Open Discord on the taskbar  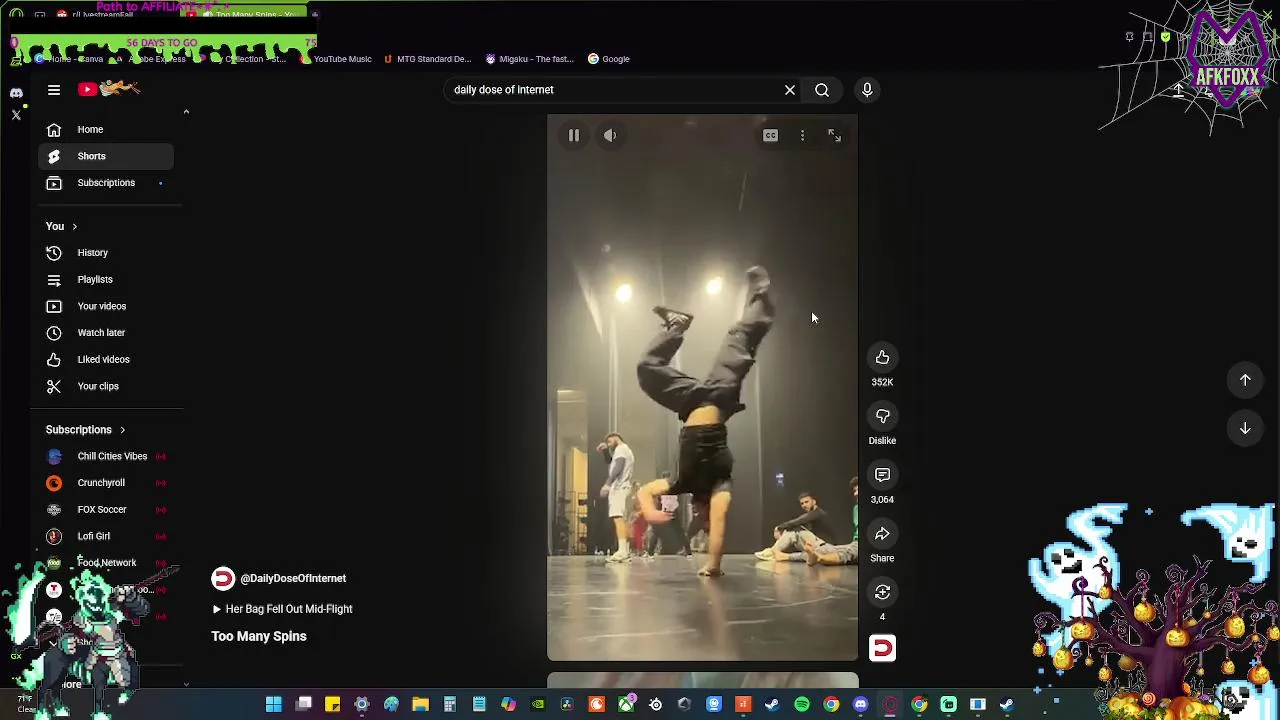pyautogui.click(x=860, y=705)
